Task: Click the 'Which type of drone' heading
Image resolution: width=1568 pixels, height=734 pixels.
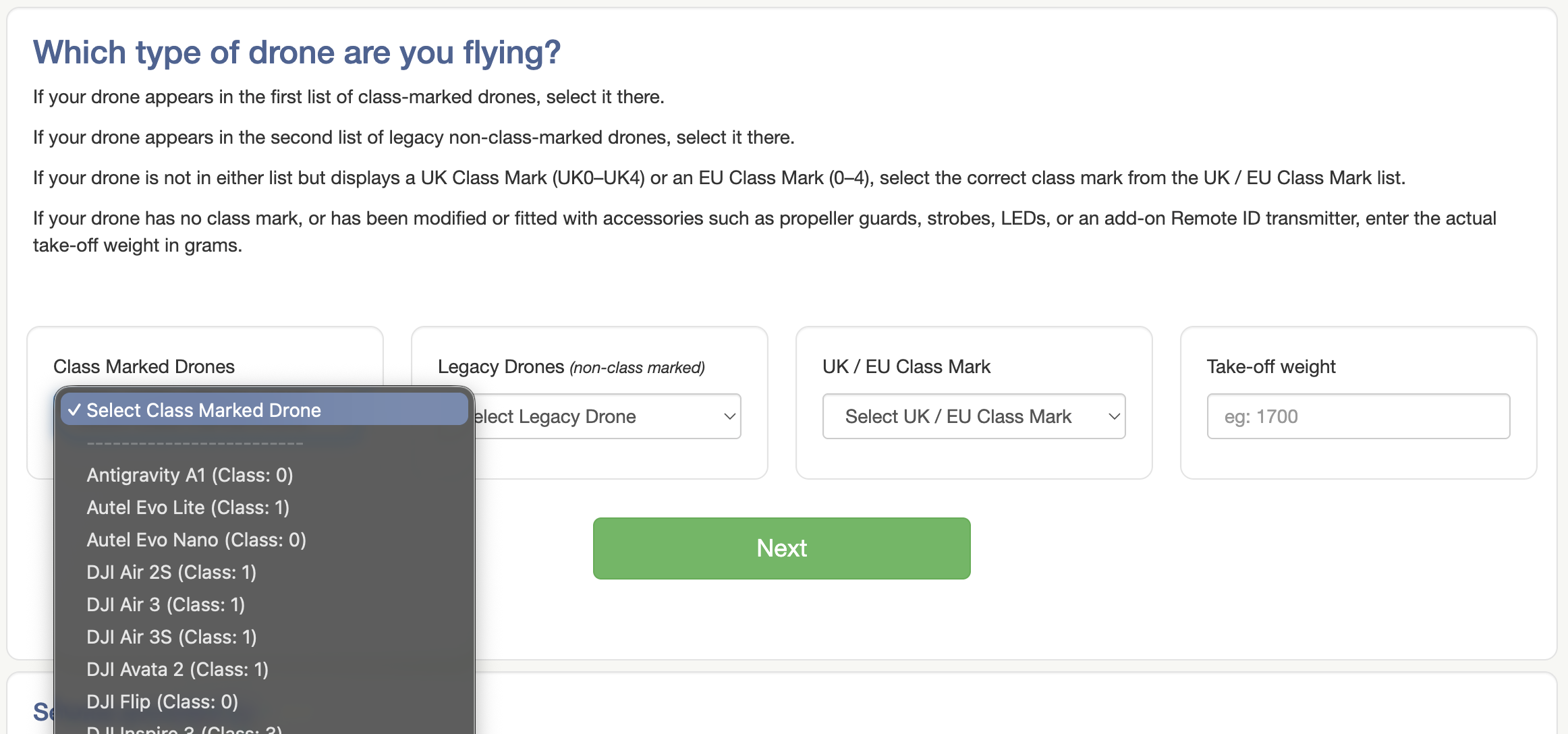Action: [x=297, y=52]
